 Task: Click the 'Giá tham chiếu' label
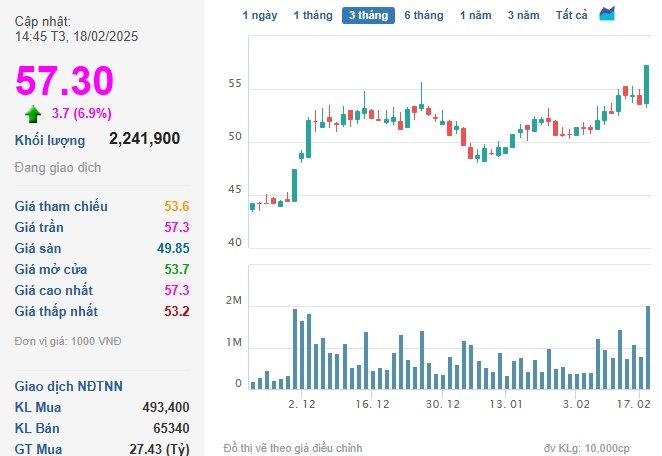[61, 206]
